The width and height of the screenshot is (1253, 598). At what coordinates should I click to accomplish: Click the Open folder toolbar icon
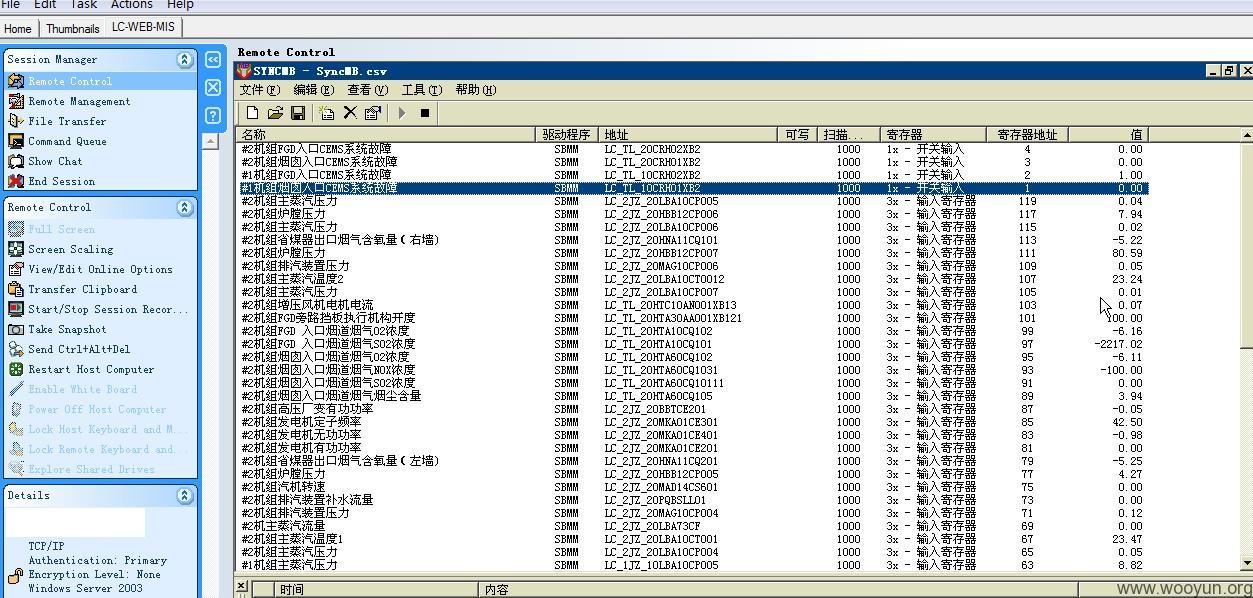point(275,113)
